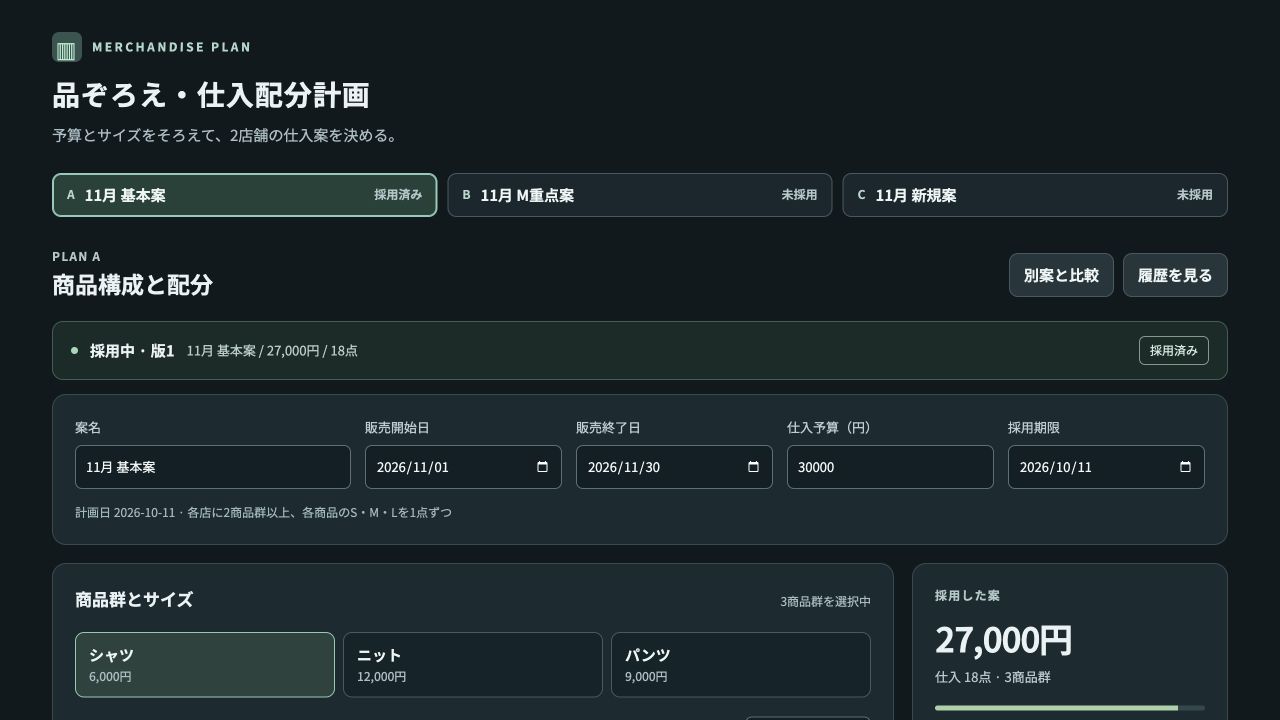Image resolution: width=1280 pixels, height=720 pixels.
Task: Click the 3商品群を選択中 text
Action: pos(825,602)
